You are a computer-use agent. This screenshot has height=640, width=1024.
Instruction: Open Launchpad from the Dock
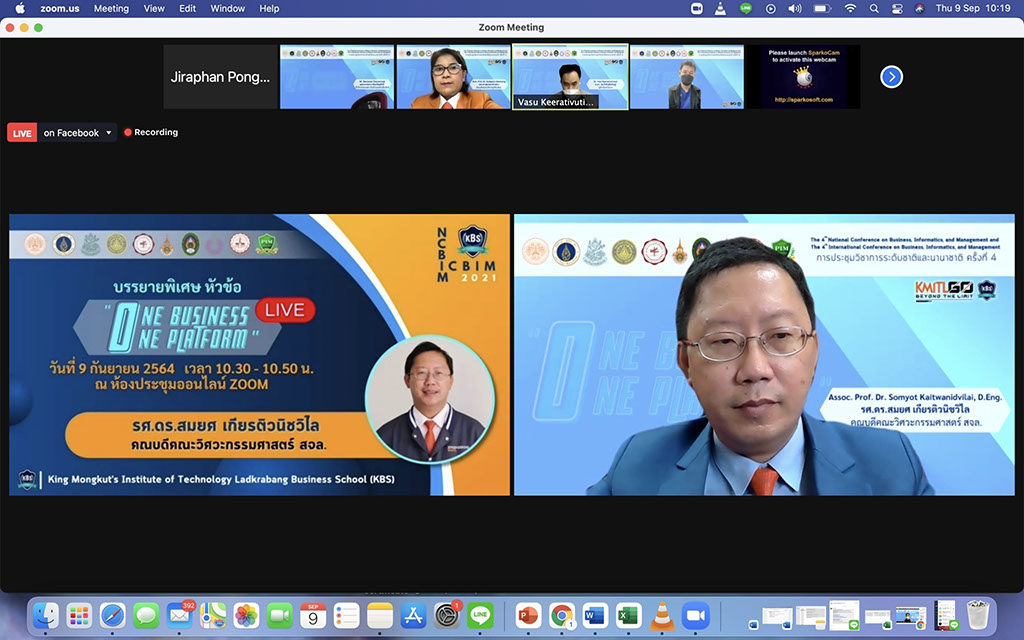tap(79, 616)
